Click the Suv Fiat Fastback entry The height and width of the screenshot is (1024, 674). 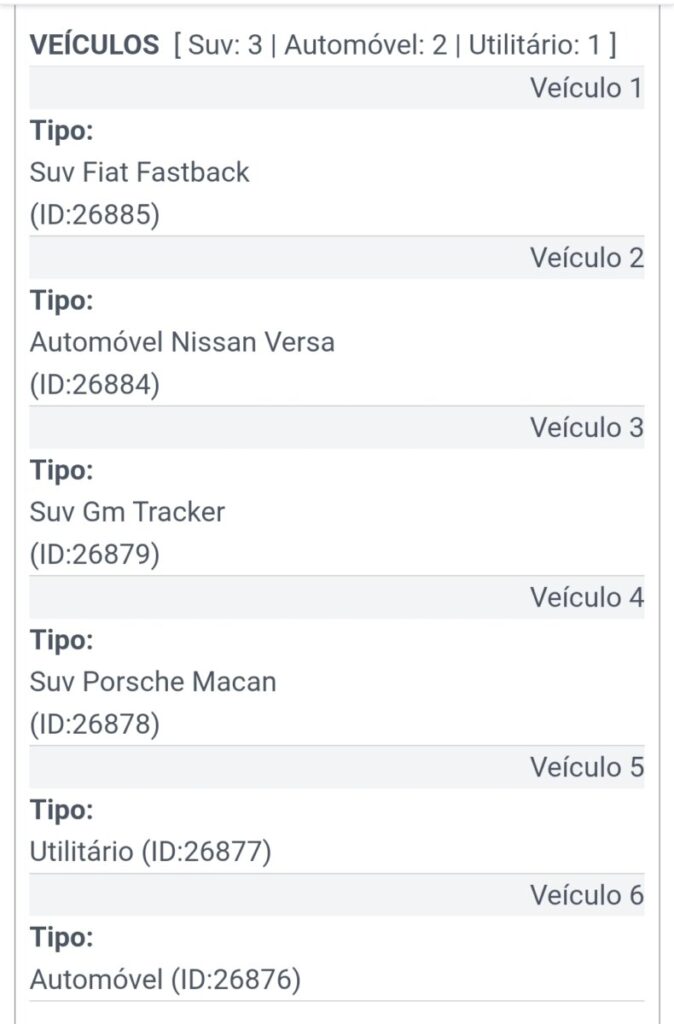click(x=139, y=172)
